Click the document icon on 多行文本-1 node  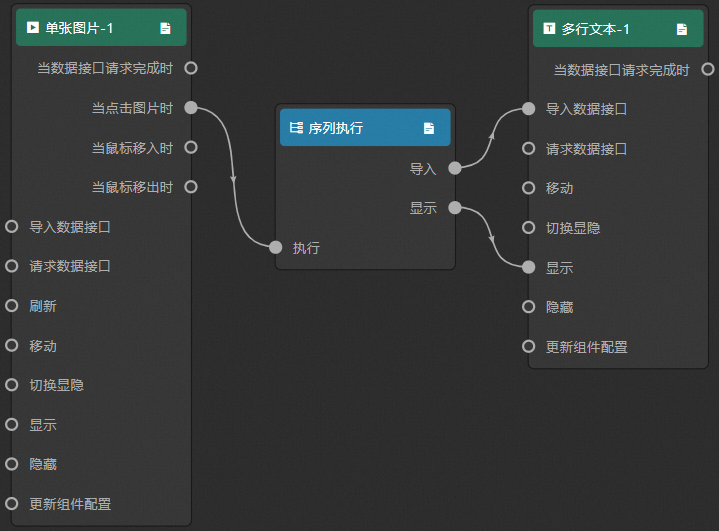(x=682, y=29)
